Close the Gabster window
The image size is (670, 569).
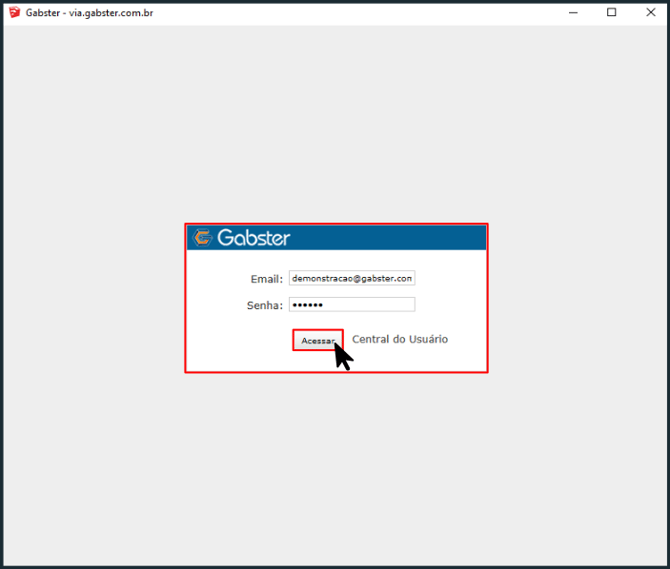pyautogui.click(x=650, y=13)
